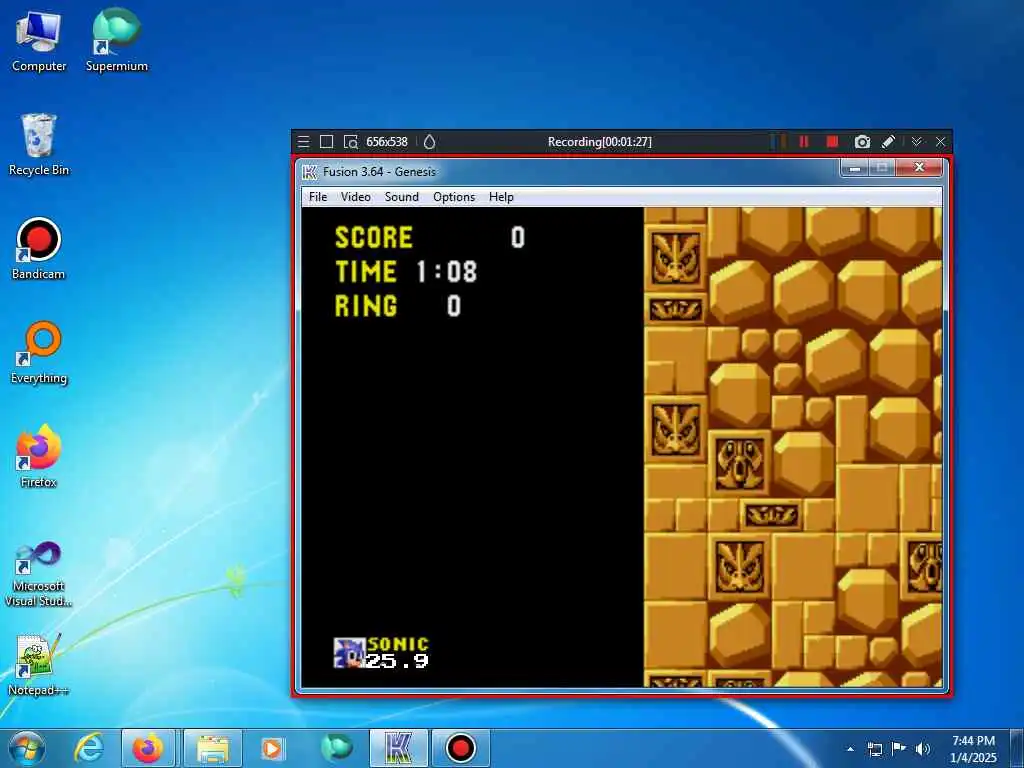Select the Microsoft Visual Studio desktop shortcut
Screen dimensions: 1024x768
39,575
